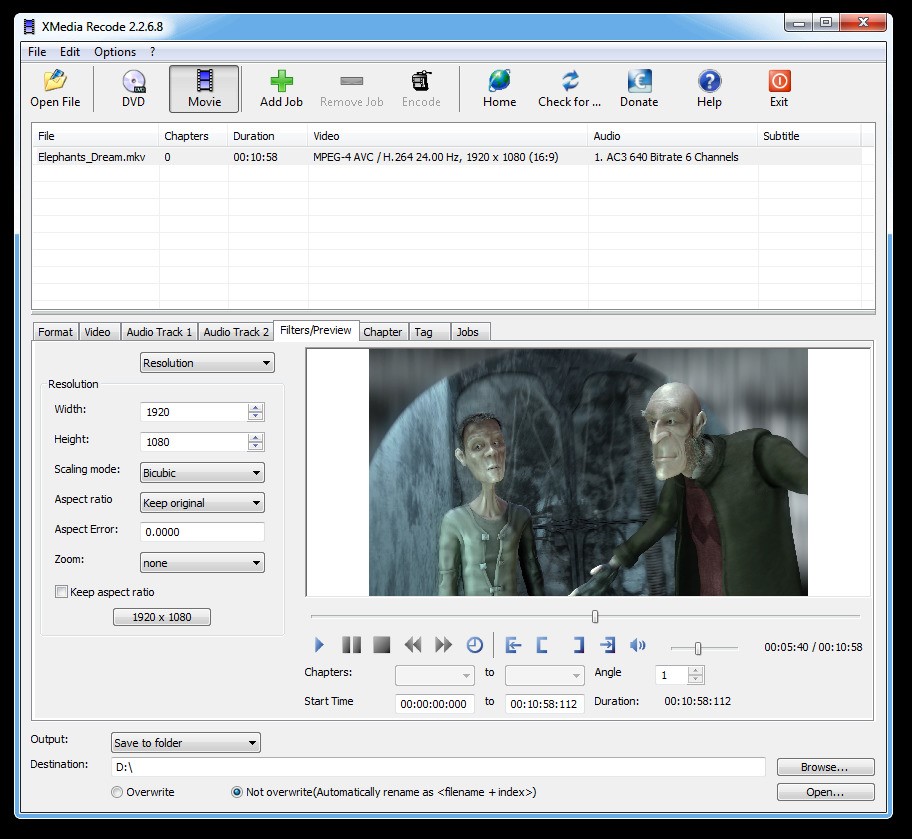Pause the preview playback
This screenshot has width=912, height=839.
pyautogui.click(x=350, y=645)
